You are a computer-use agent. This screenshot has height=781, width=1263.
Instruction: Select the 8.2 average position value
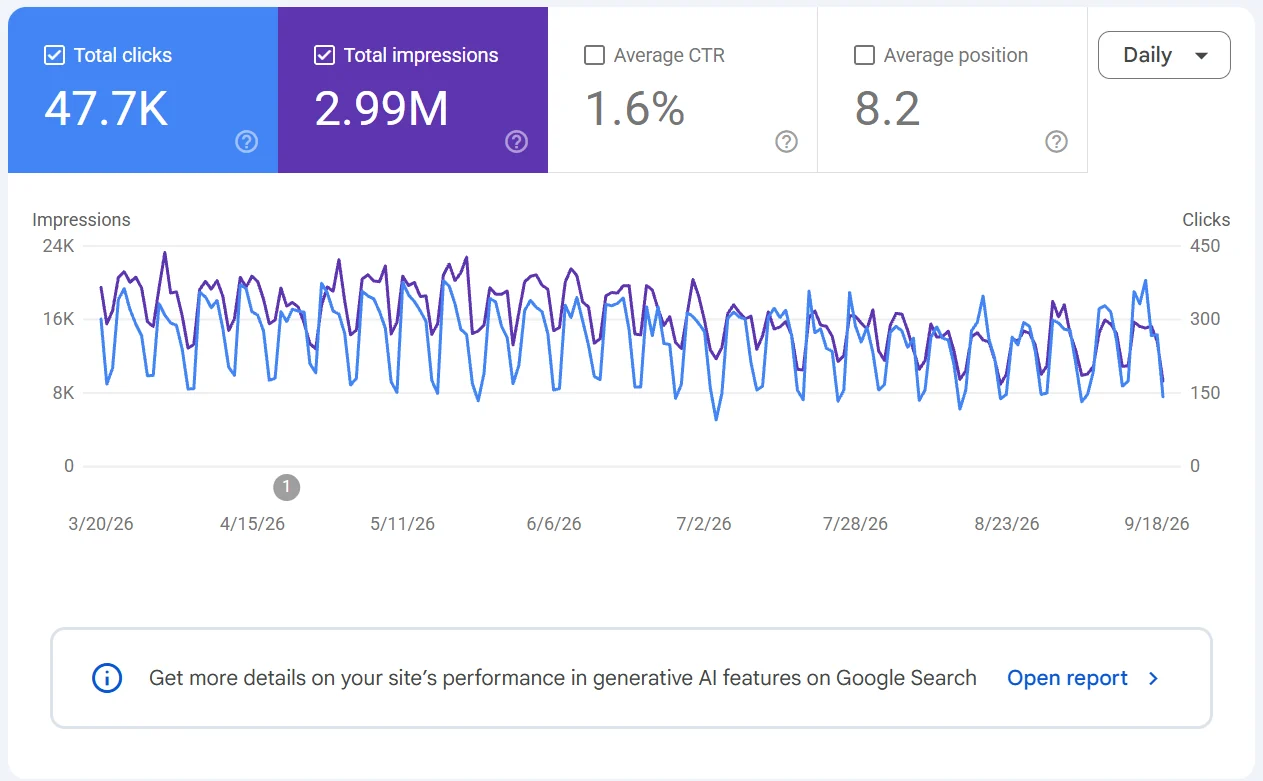(887, 108)
